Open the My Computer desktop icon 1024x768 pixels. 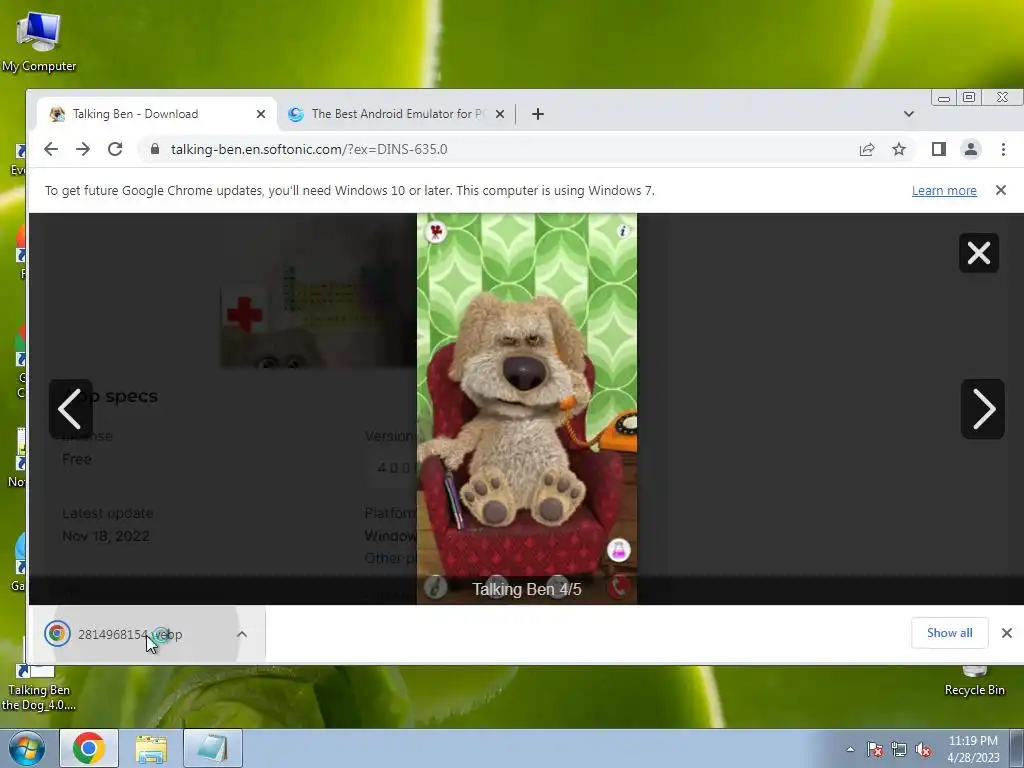39,42
